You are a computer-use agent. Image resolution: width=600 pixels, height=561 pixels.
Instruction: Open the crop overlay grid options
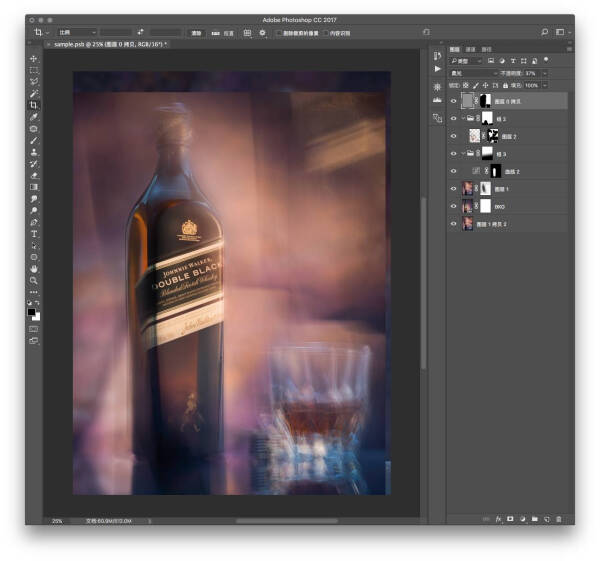coord(247,33)
